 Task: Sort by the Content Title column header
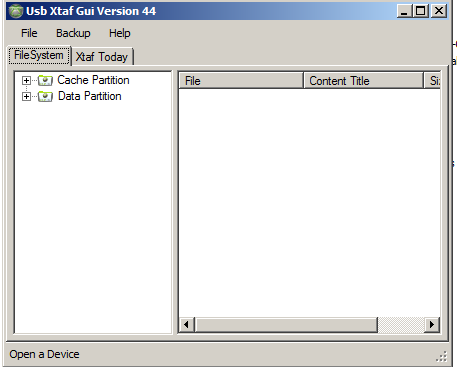click(x=364, y=81)
